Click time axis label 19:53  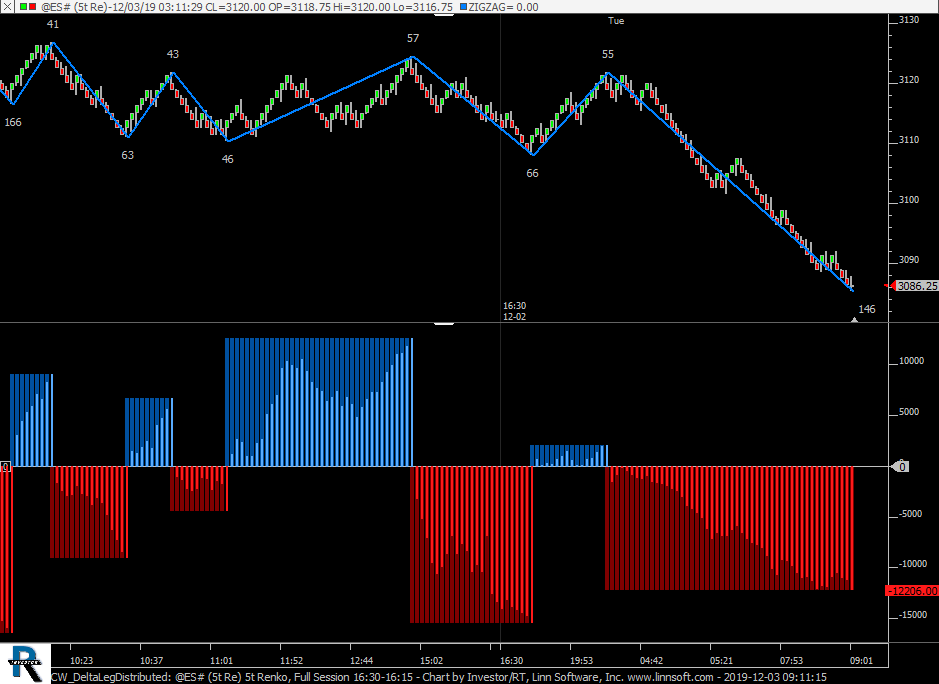pos(581,660)
